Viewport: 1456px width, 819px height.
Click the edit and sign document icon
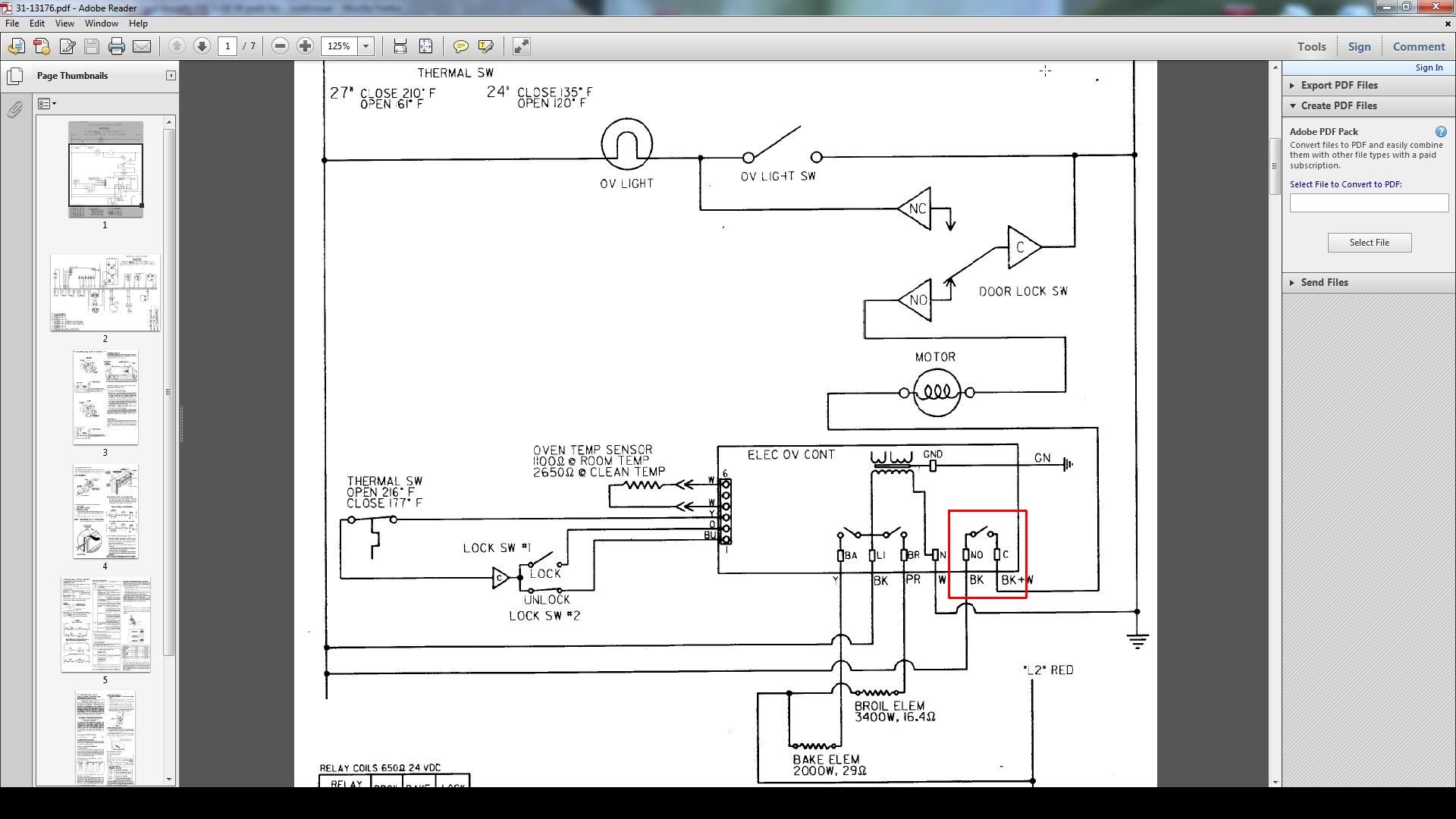pos(67,46)
